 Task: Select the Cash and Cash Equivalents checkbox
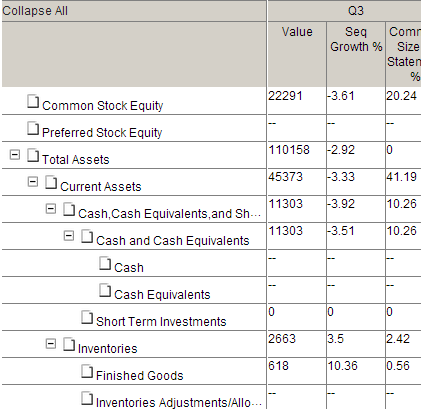click(87, 236)
